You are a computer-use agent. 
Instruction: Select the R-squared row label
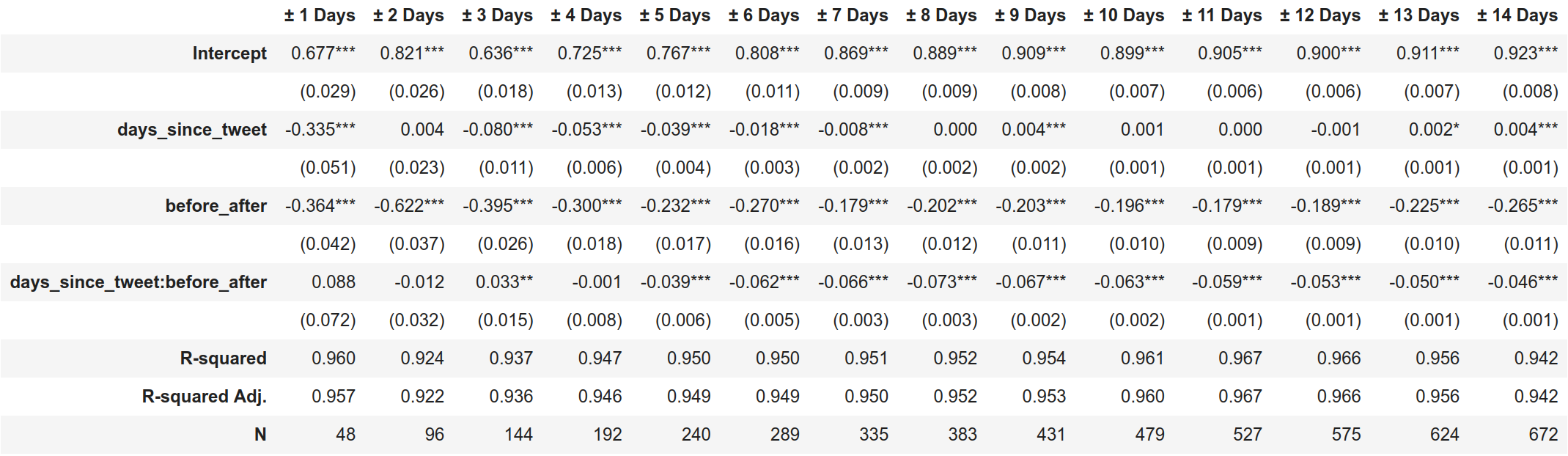224,358
